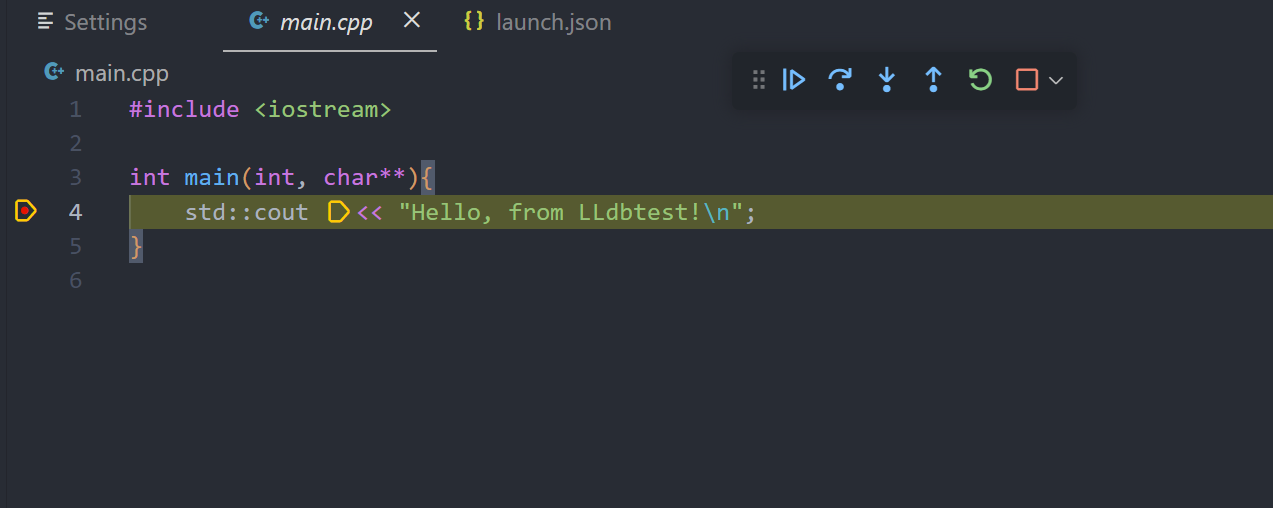The image size is (1273, 508).
Task: Restart the debug session
Action: 980,80
